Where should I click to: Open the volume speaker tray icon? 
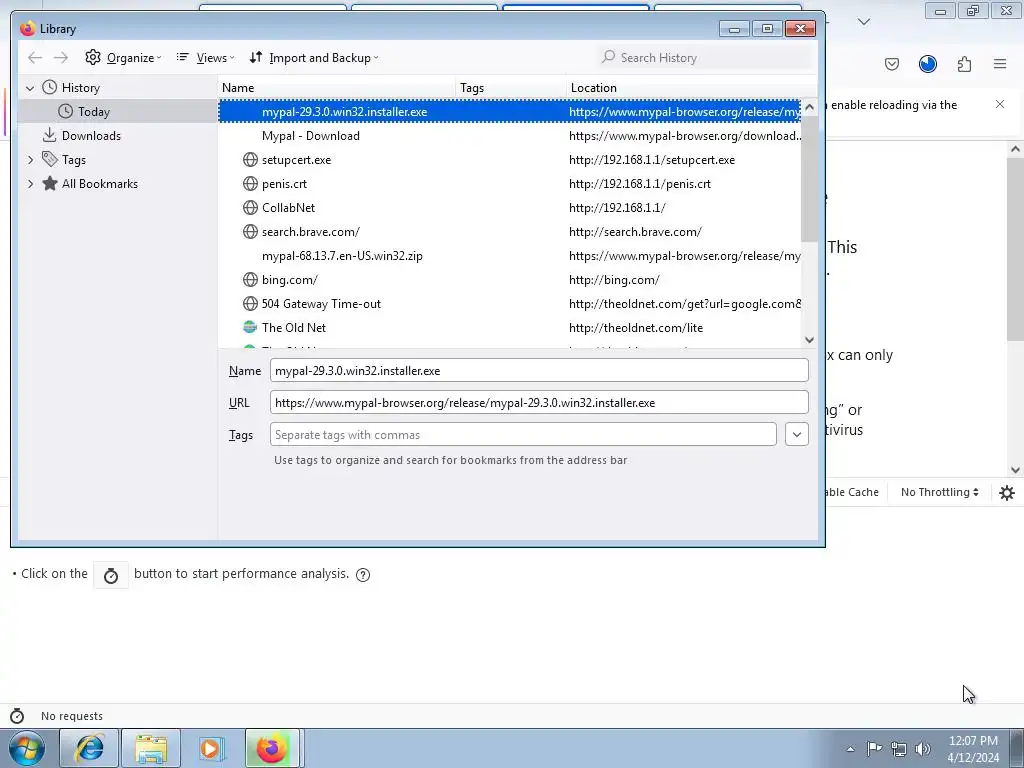pos(922,748)
